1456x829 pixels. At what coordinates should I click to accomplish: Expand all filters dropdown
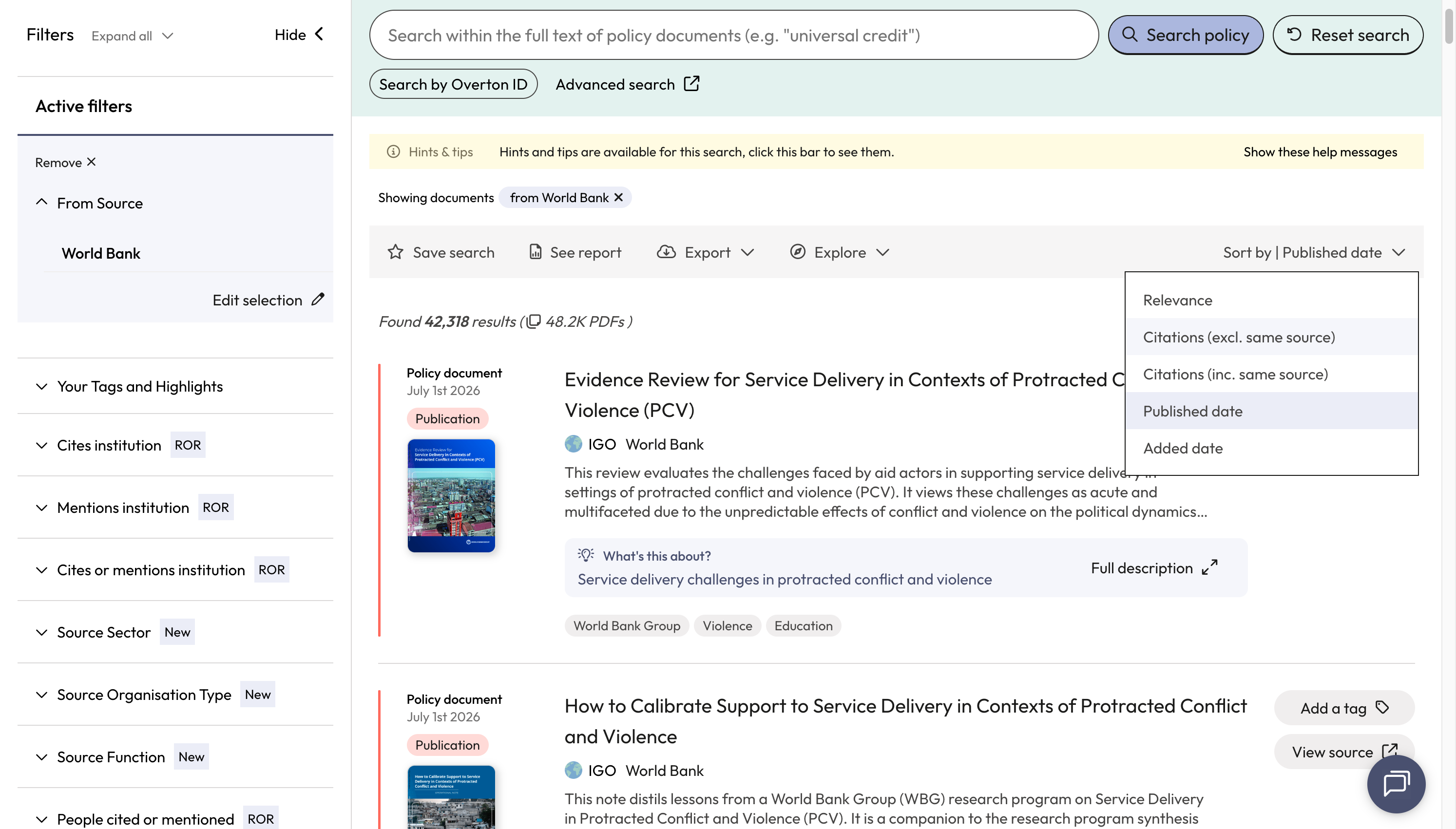tap(132, 36)
